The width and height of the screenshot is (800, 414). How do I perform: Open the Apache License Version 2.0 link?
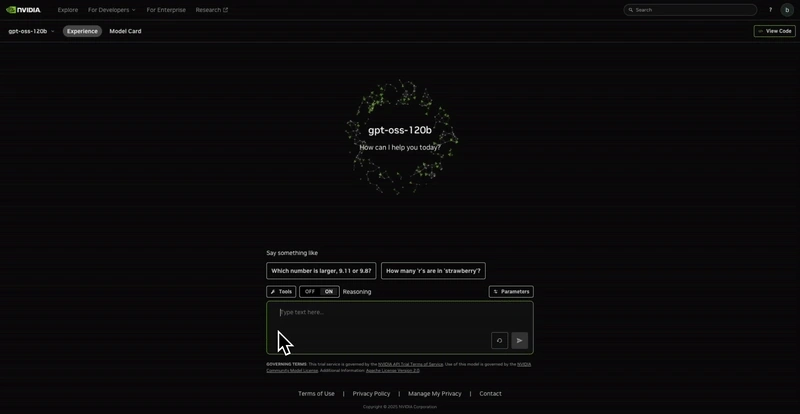(392, 371)
